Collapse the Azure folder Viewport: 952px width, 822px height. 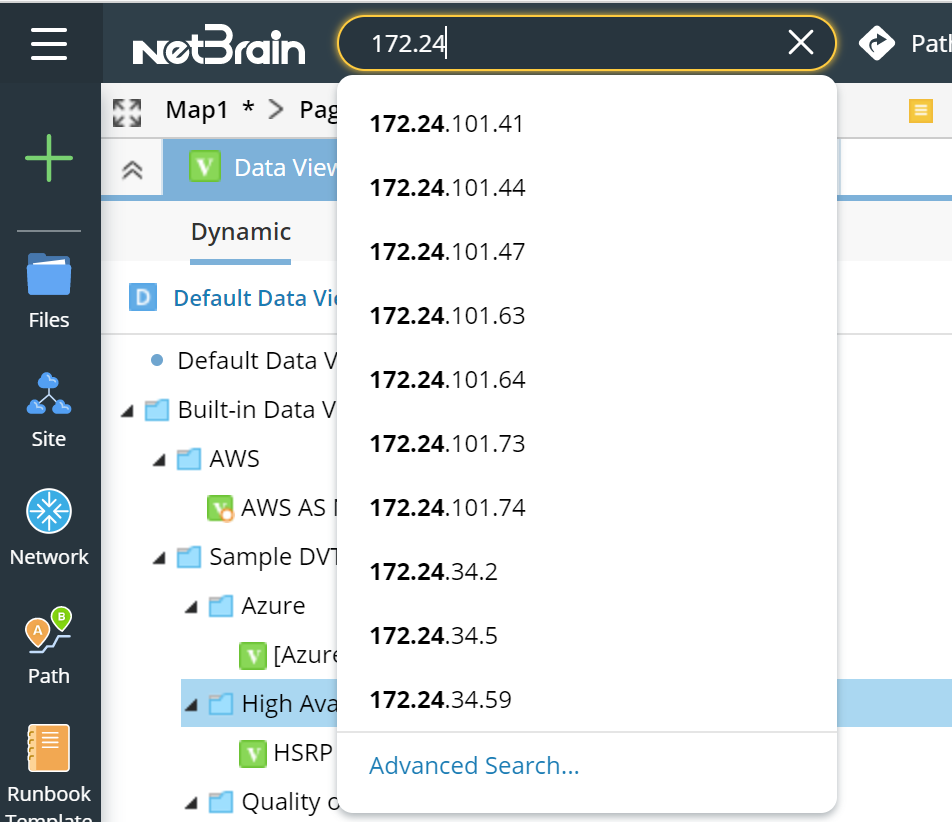pyautogui.click(x=191, y=607)
